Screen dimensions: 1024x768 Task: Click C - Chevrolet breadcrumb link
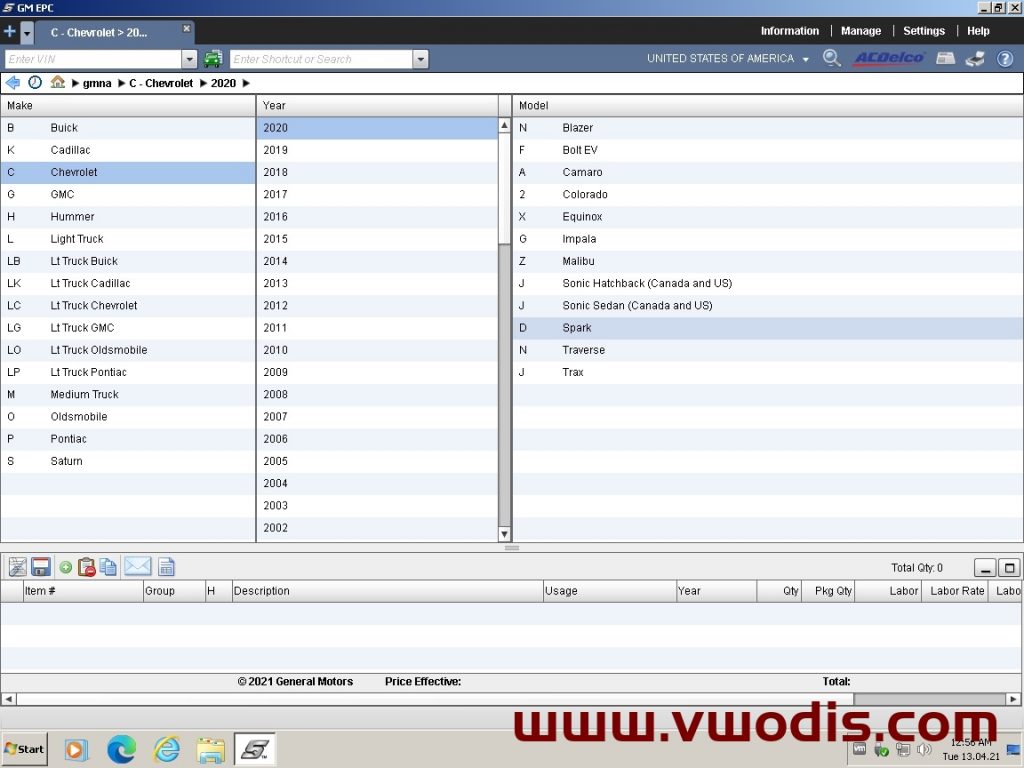[x=161, y=83]
